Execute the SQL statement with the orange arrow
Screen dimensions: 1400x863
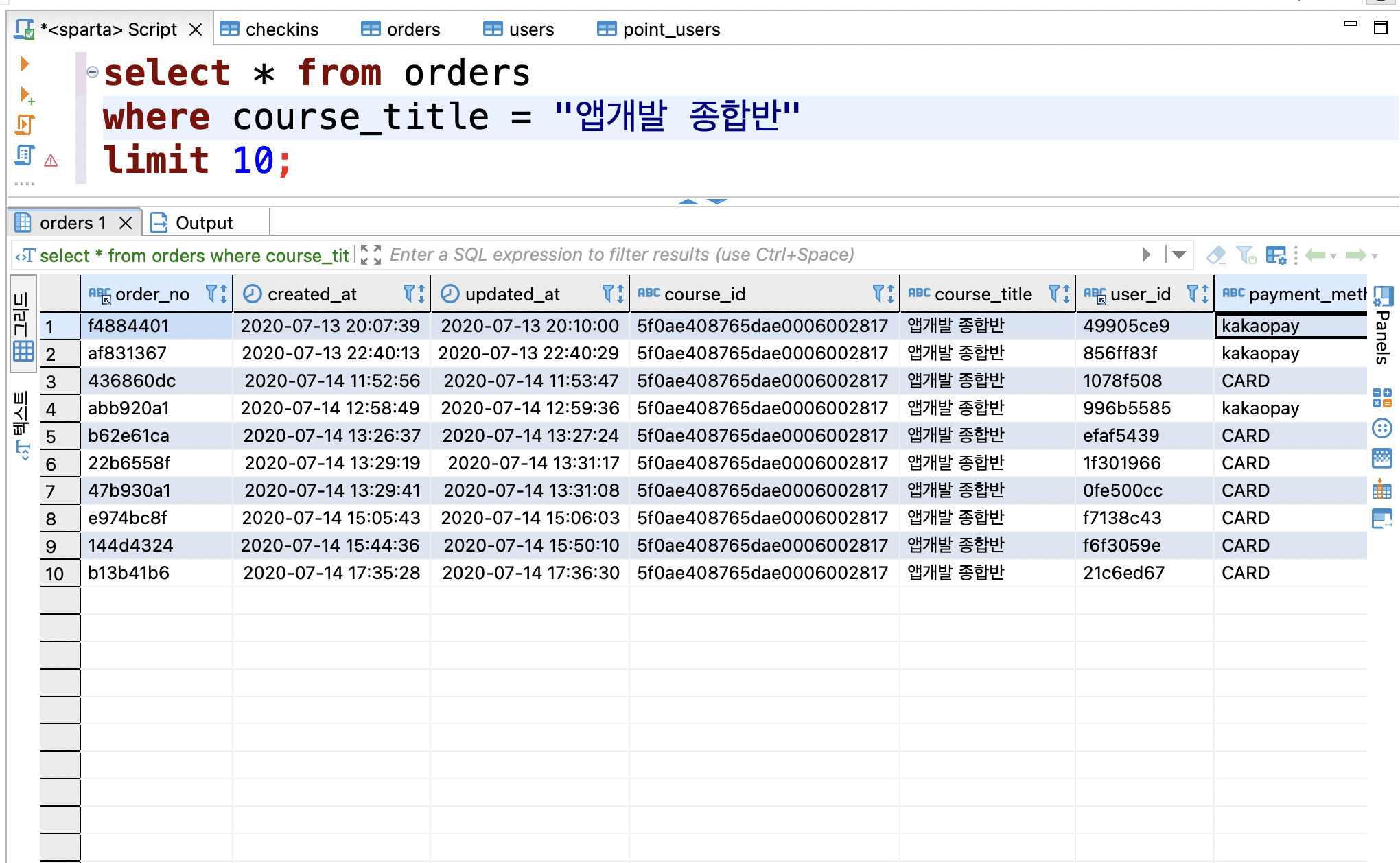click(25, 64)
